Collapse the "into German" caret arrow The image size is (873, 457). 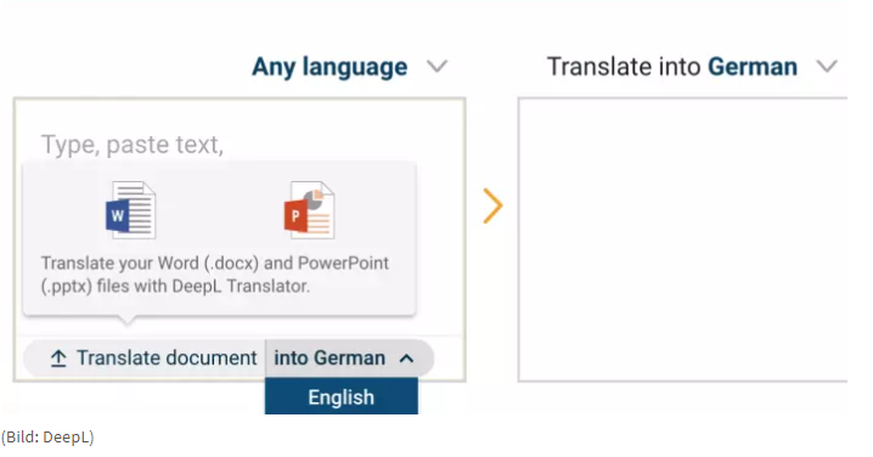(406, 358)
